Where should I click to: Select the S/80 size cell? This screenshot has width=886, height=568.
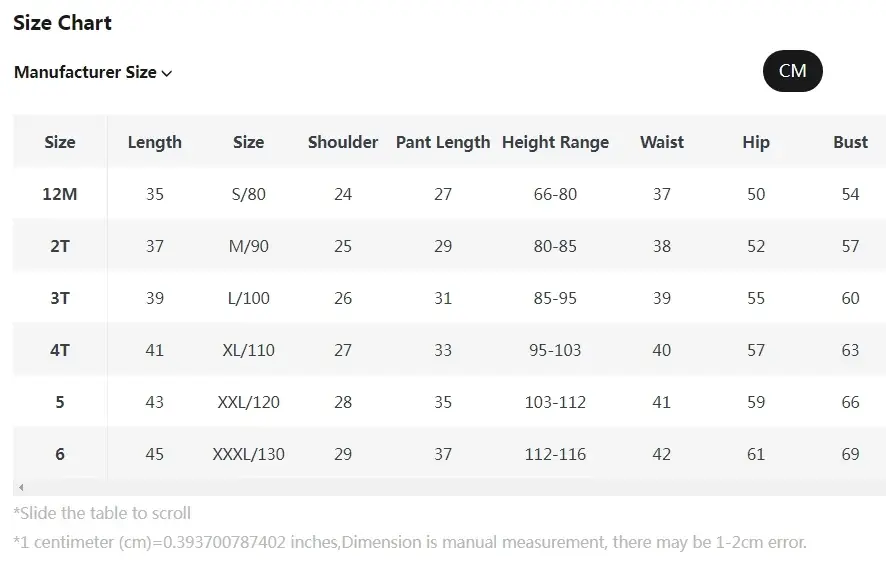pos(248,194)
